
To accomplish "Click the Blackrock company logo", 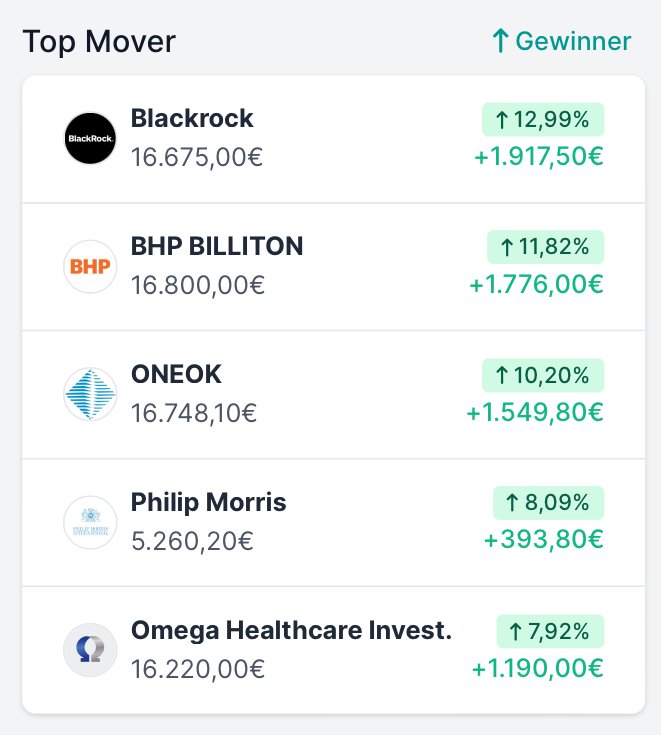I will [90, 138].
